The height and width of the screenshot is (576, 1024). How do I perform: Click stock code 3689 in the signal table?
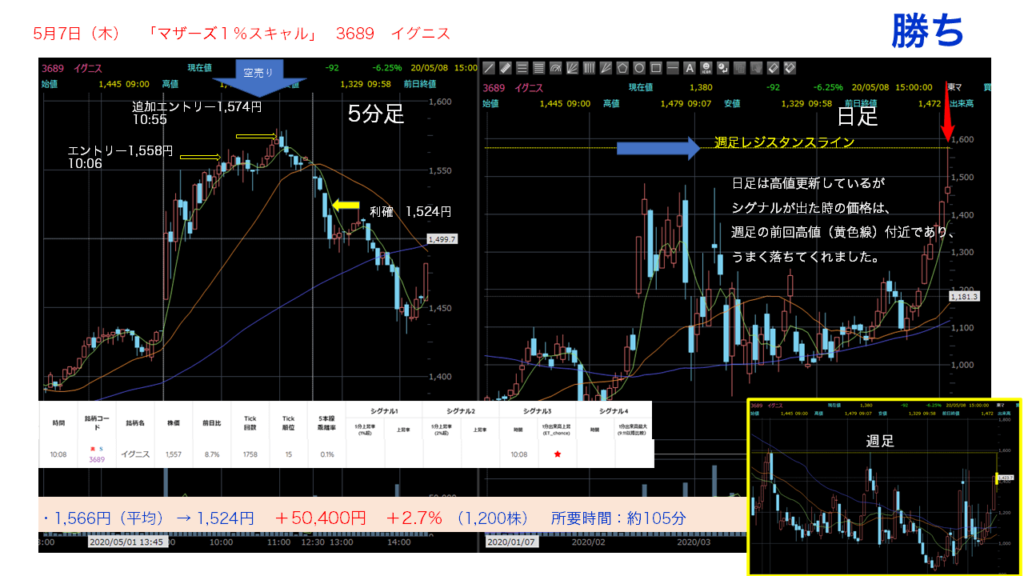click(x=97, y=460)
